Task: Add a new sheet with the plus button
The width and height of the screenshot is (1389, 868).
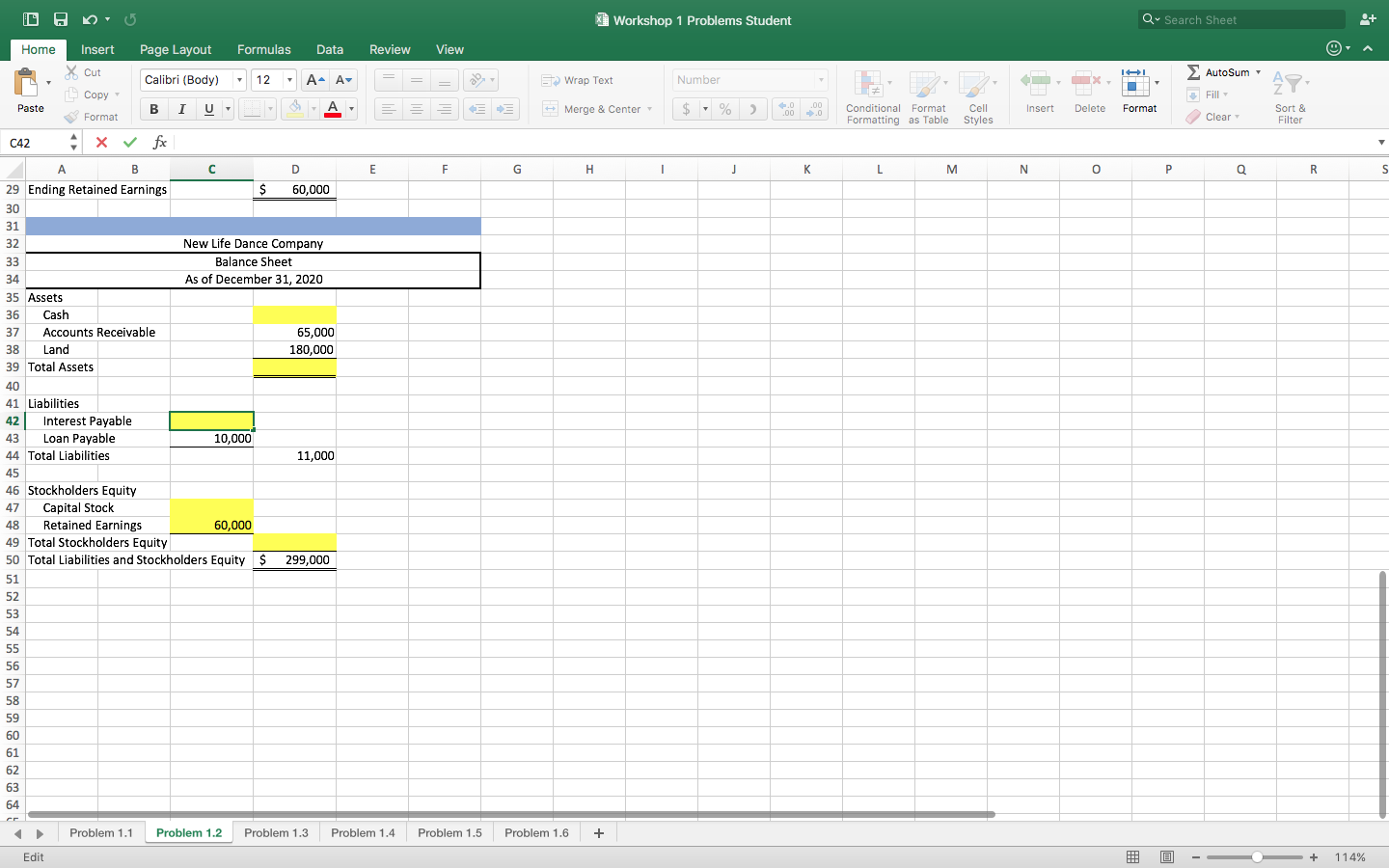Action: (x=598, y=832)
